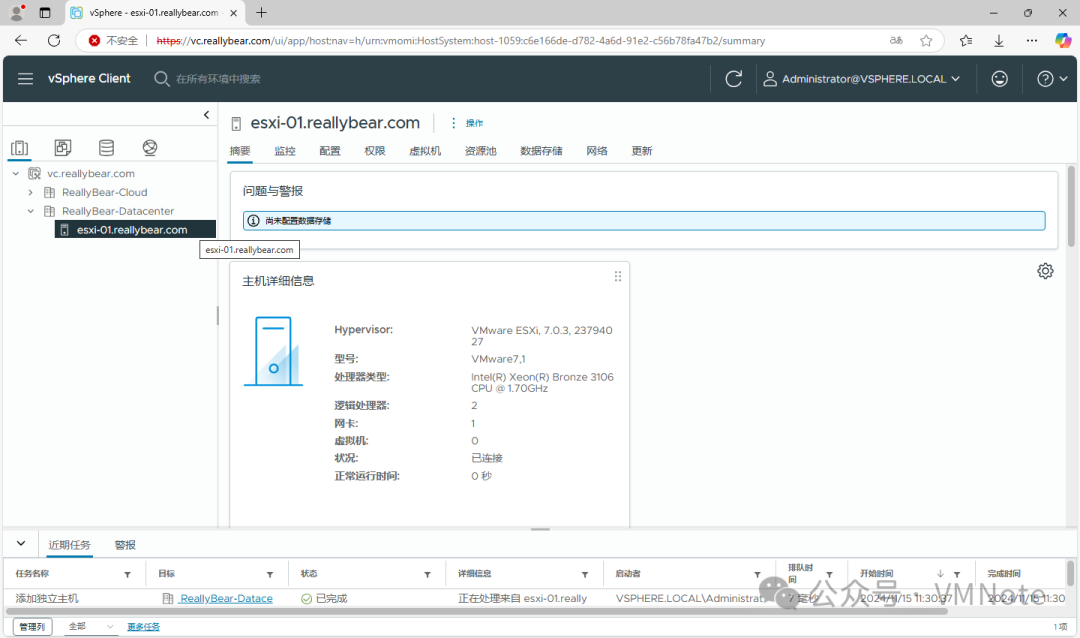
Task: Filter the 排队时间 column
Action: tap(829, 575)
